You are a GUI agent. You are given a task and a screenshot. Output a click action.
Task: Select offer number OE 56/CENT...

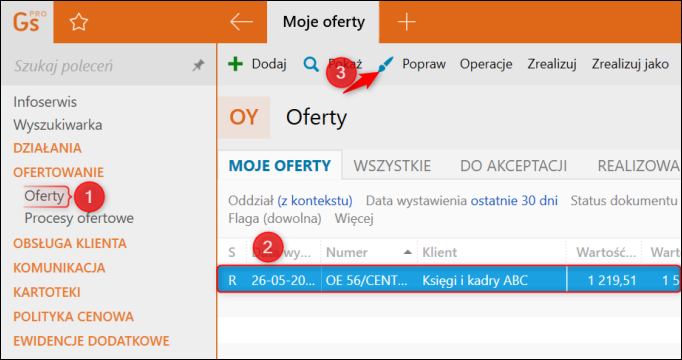(x=367, y=280)
